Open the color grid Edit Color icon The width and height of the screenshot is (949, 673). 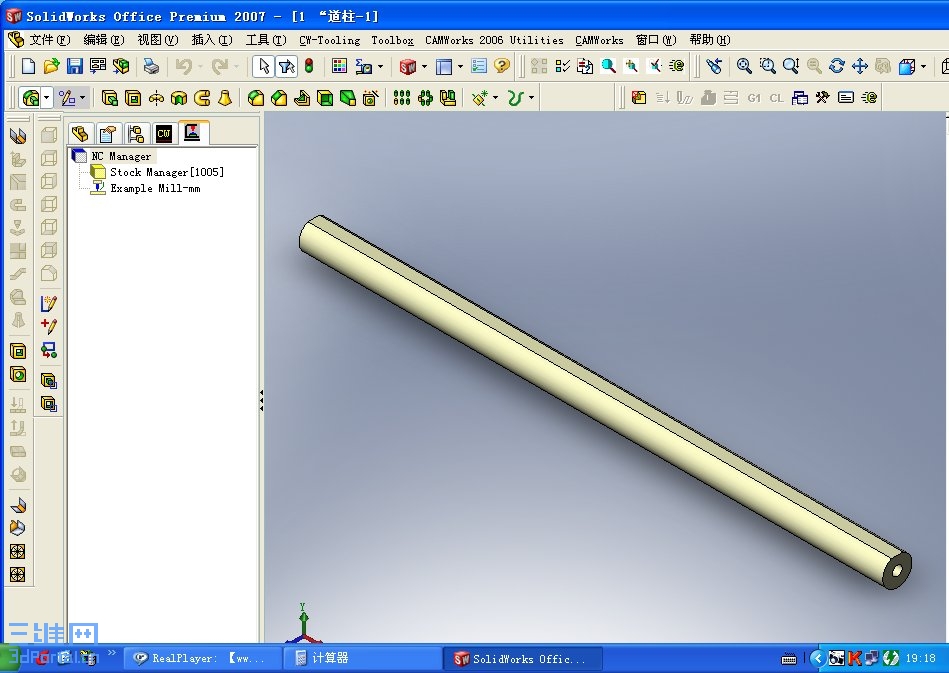[x=340, y=66]
